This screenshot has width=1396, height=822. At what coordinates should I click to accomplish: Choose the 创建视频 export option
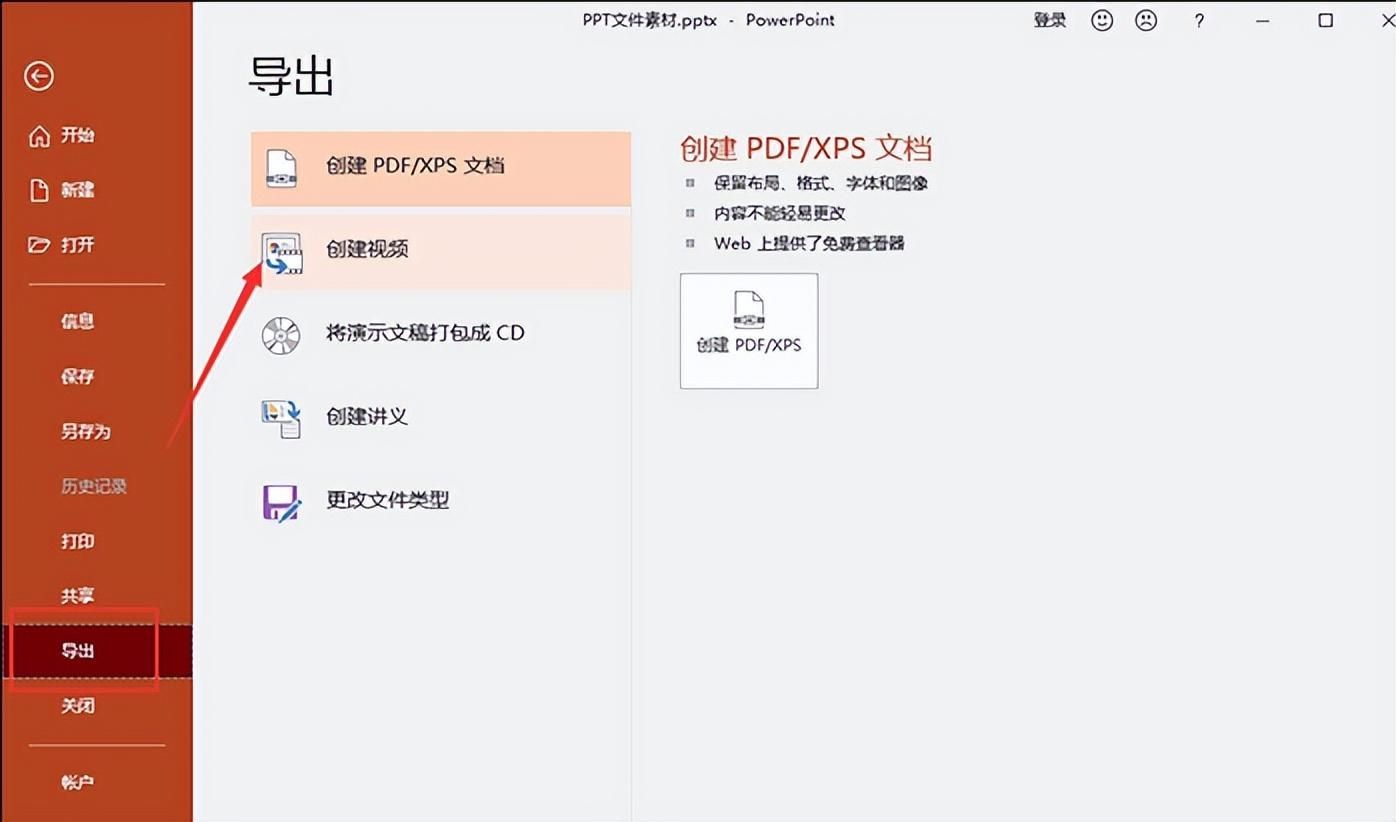pyautogui.click(x=441, y=252)
